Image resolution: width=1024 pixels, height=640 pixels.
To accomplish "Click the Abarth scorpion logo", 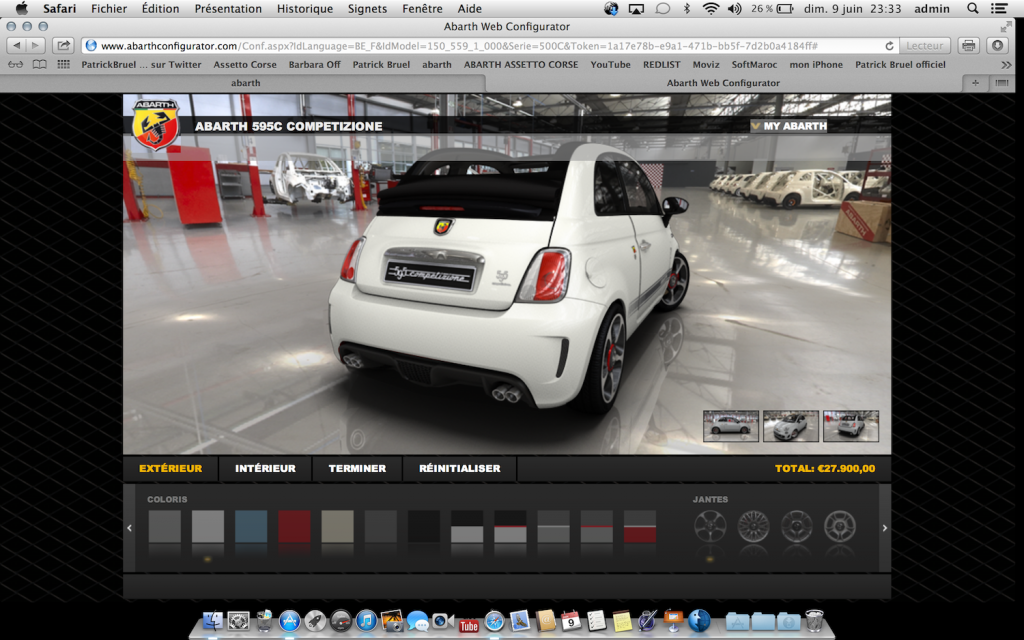I will coord(155,124).
